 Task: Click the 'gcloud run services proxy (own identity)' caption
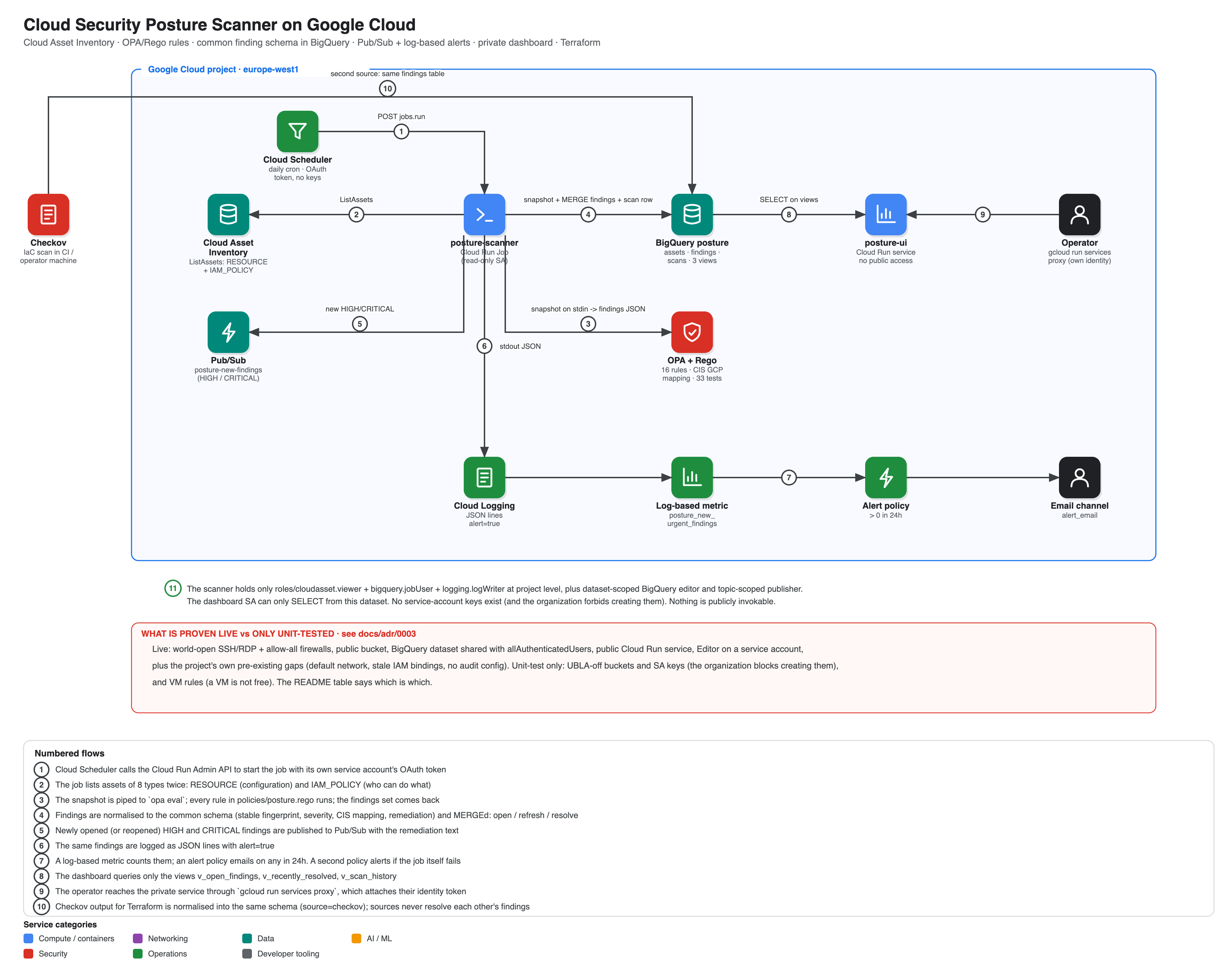pos(1080,256)
